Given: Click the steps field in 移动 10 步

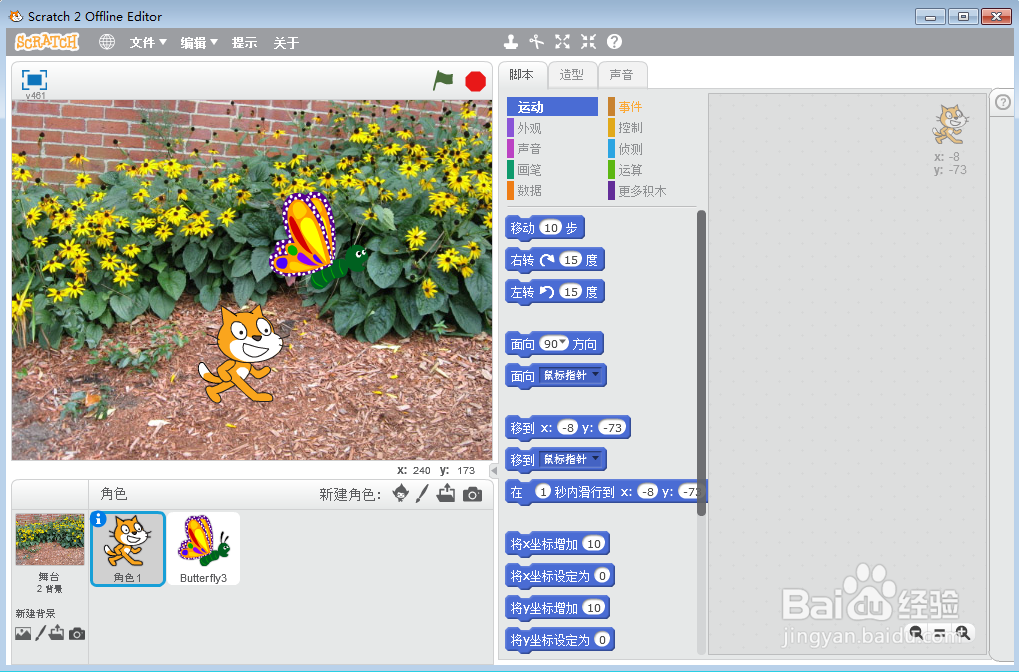Looking at the screenshot, I should click(550, 227).
